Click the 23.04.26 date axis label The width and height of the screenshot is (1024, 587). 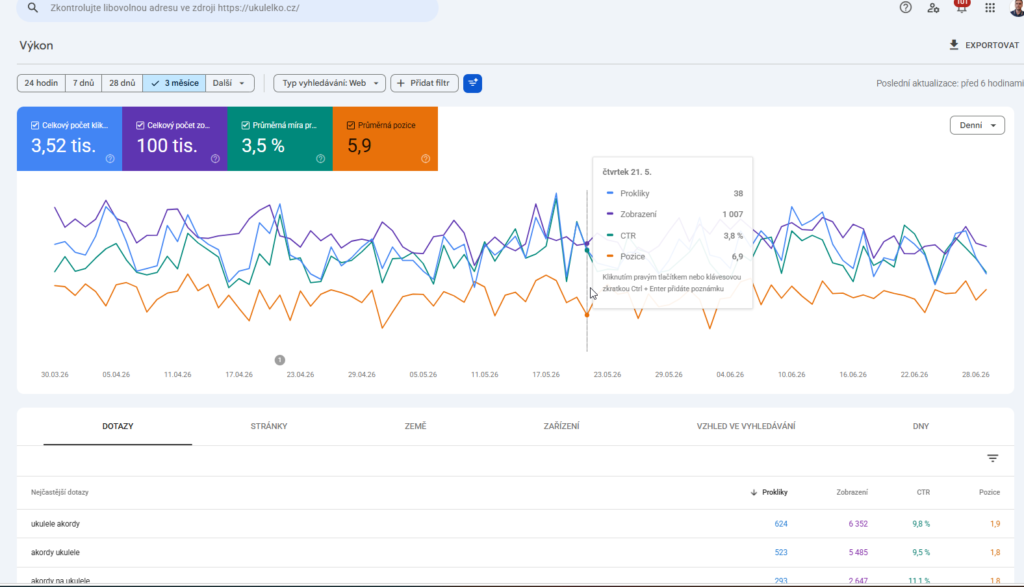[x=300, y=375]
